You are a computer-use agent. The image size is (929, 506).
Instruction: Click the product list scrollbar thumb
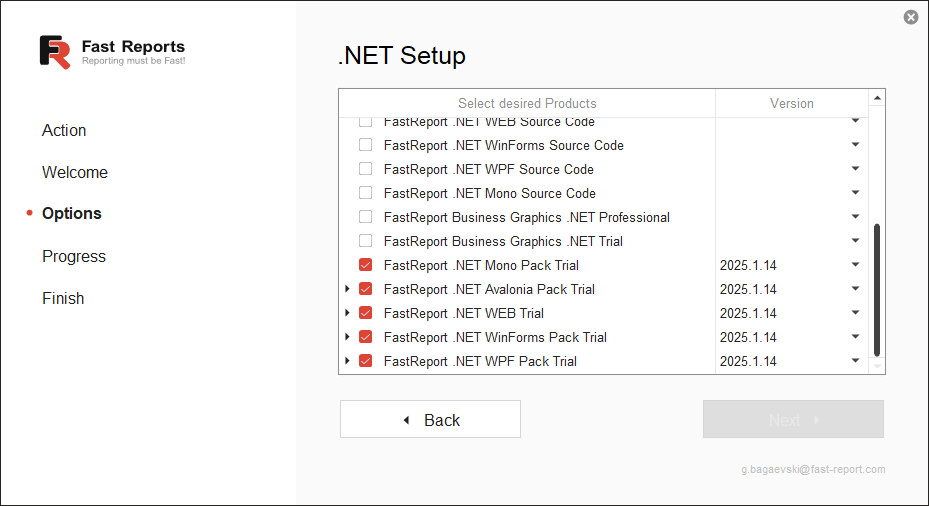877,290
